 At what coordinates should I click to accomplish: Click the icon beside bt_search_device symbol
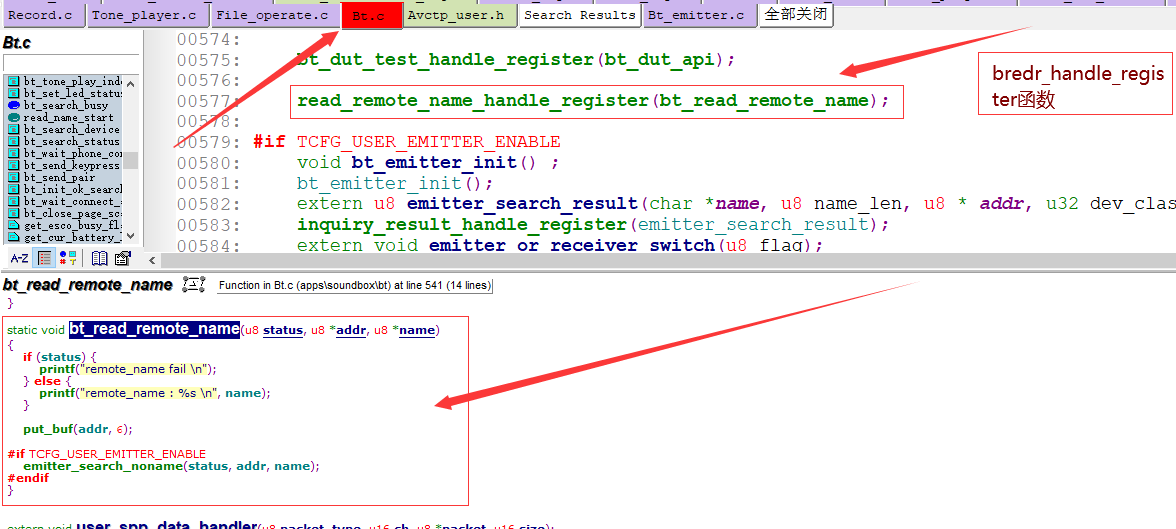[14, 129]
